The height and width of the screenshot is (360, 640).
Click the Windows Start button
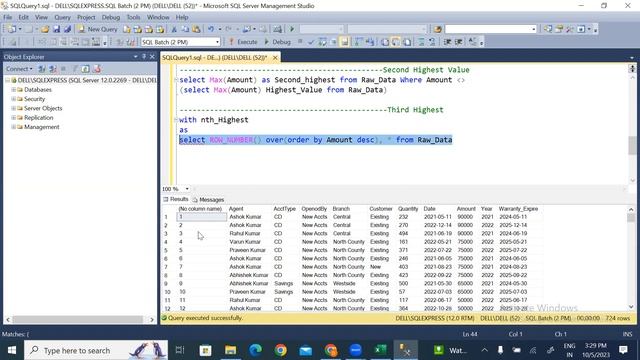click(11, 350)
